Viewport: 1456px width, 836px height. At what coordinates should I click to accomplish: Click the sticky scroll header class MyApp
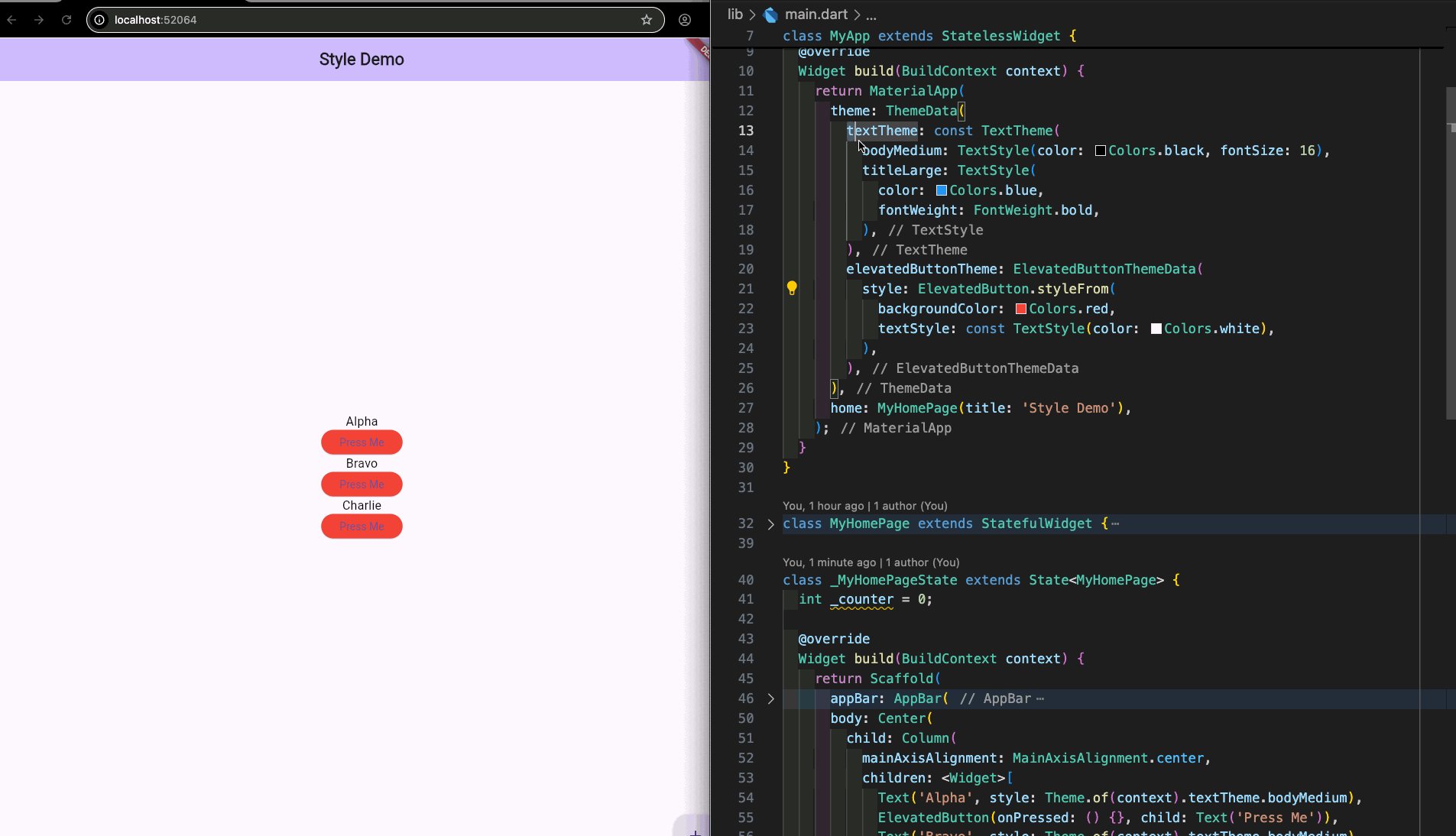[930, 36]
